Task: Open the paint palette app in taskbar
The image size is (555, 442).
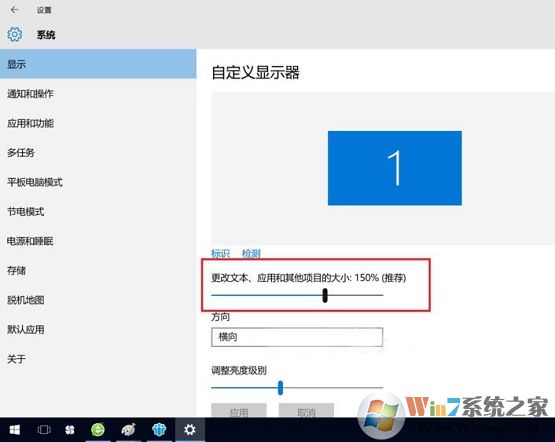Action: pos(128,430)
